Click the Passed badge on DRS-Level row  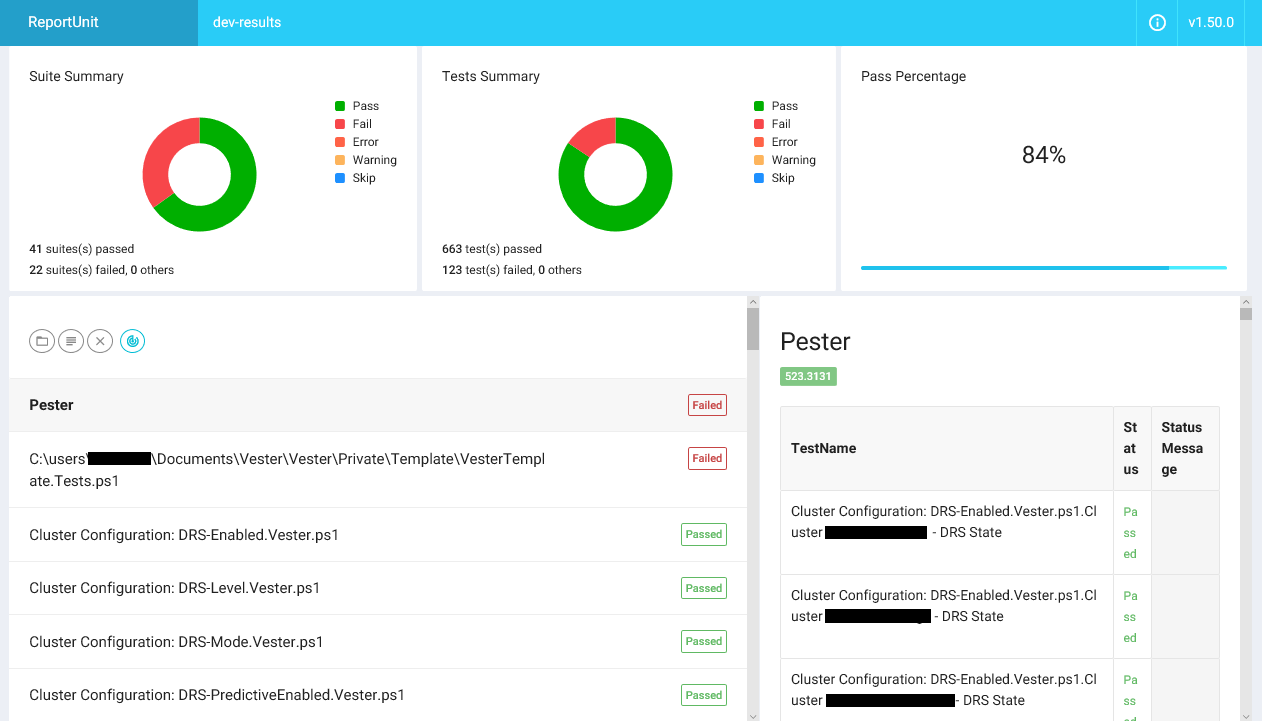(x=704, y=588)
